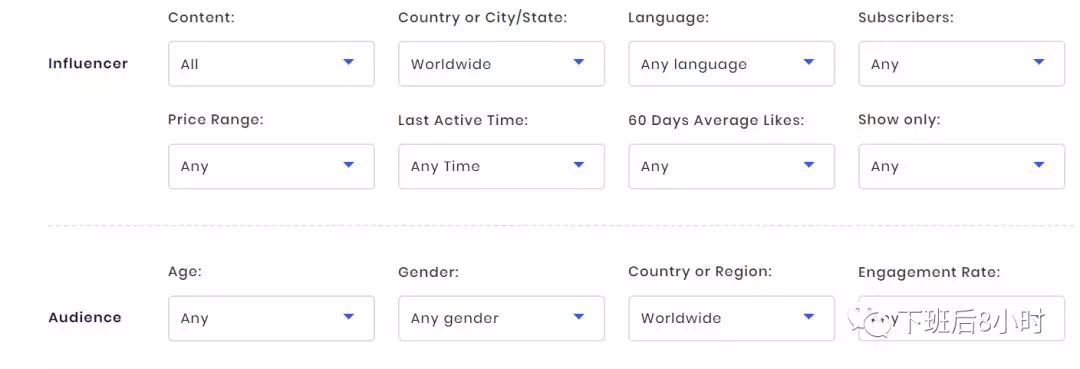Click the blue arrow beside Worldwide in Influencer row

(x=579, y=62)
